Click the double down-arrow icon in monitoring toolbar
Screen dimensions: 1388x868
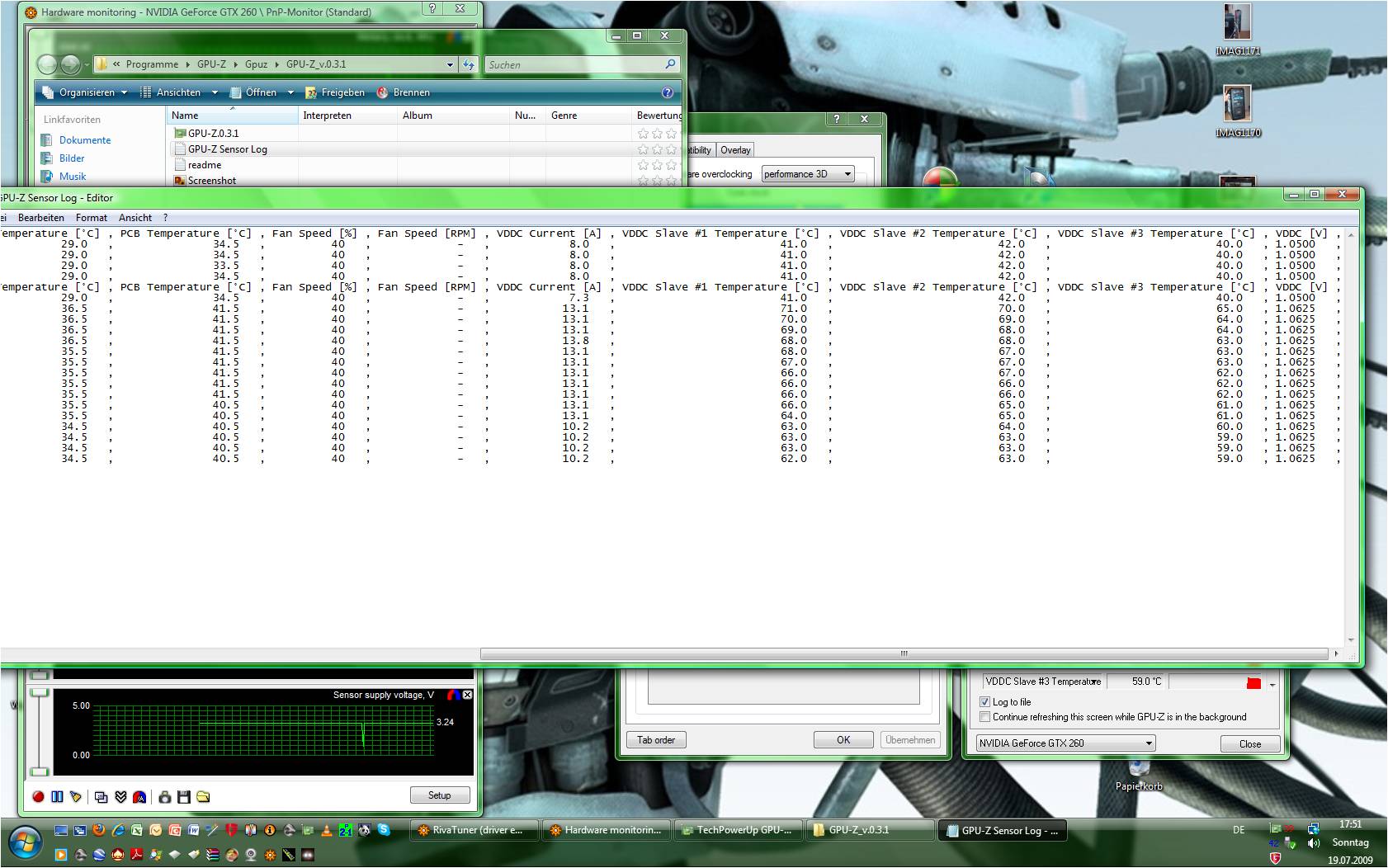120,796
